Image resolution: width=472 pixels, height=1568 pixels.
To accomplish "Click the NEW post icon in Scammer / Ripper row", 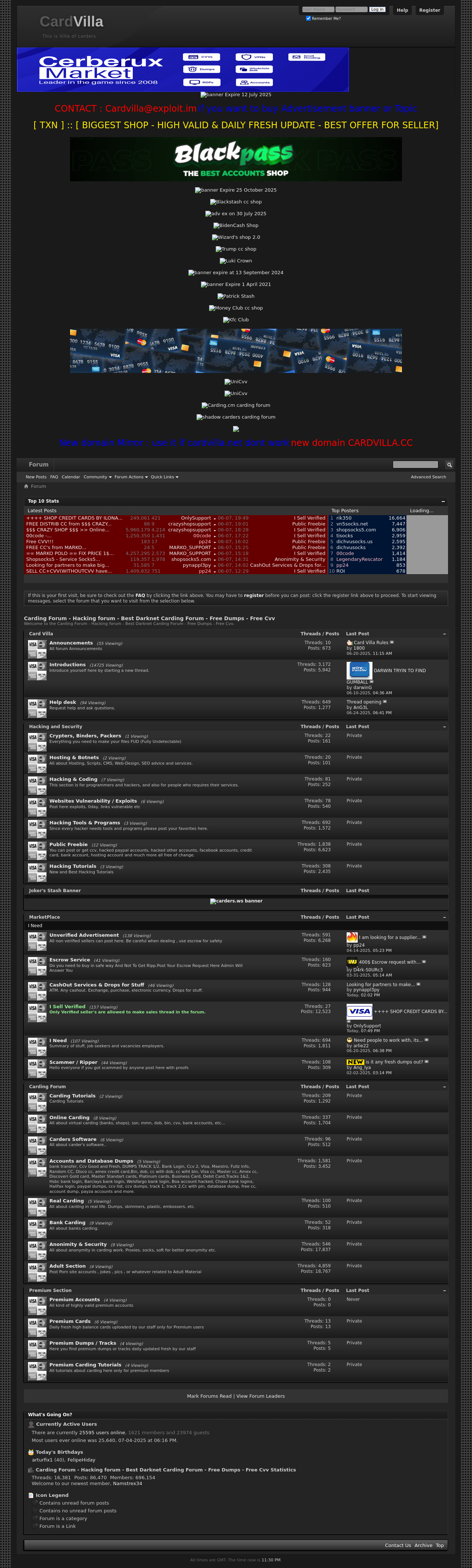I will [355, 1062].
